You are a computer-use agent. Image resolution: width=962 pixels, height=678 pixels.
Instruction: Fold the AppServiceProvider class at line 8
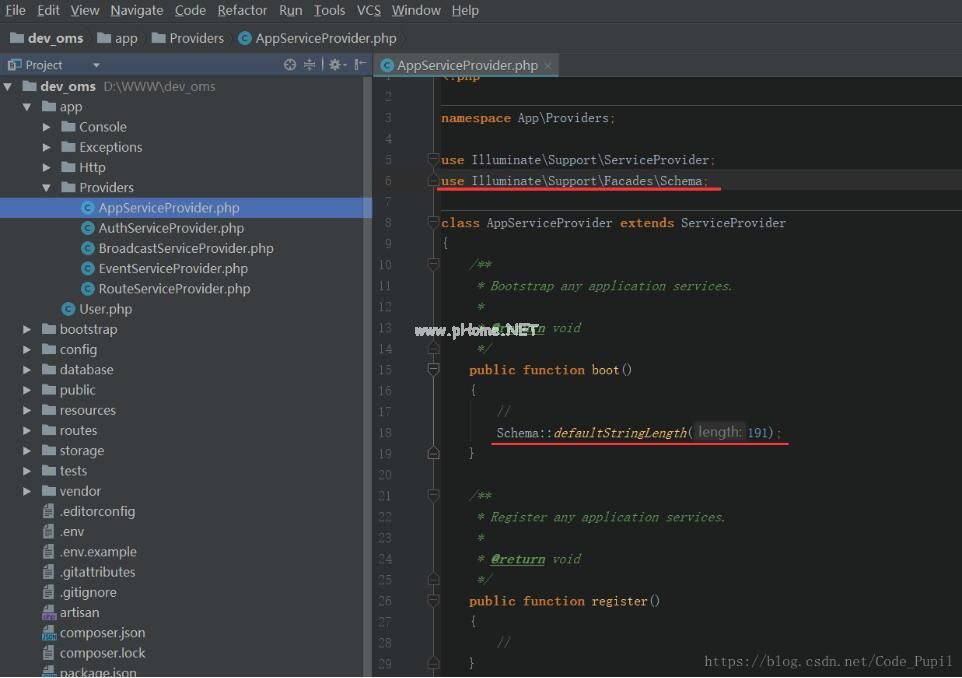[x=433, y=223]
